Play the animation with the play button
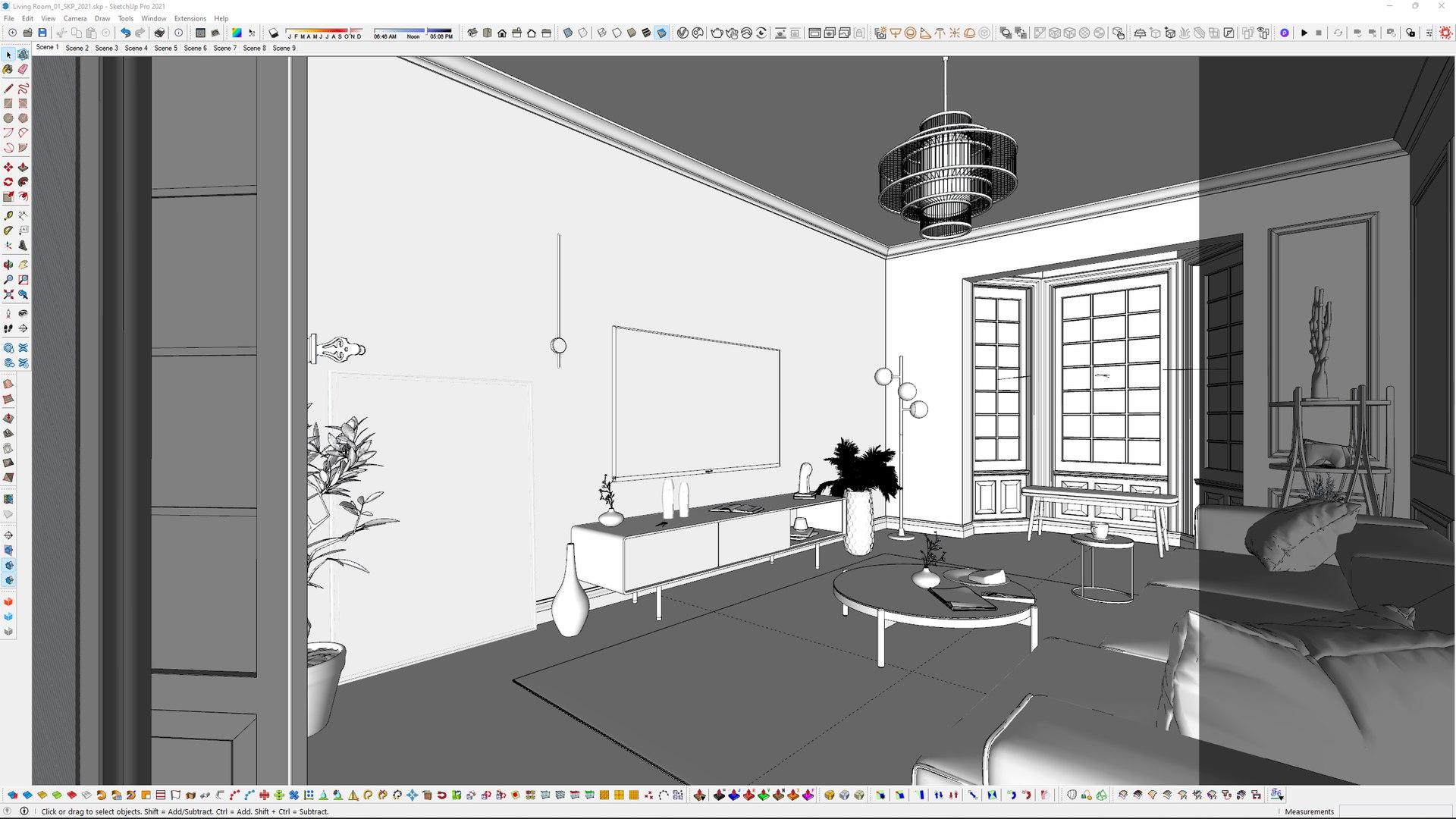1456x819 pixels. pos(1304,33)
